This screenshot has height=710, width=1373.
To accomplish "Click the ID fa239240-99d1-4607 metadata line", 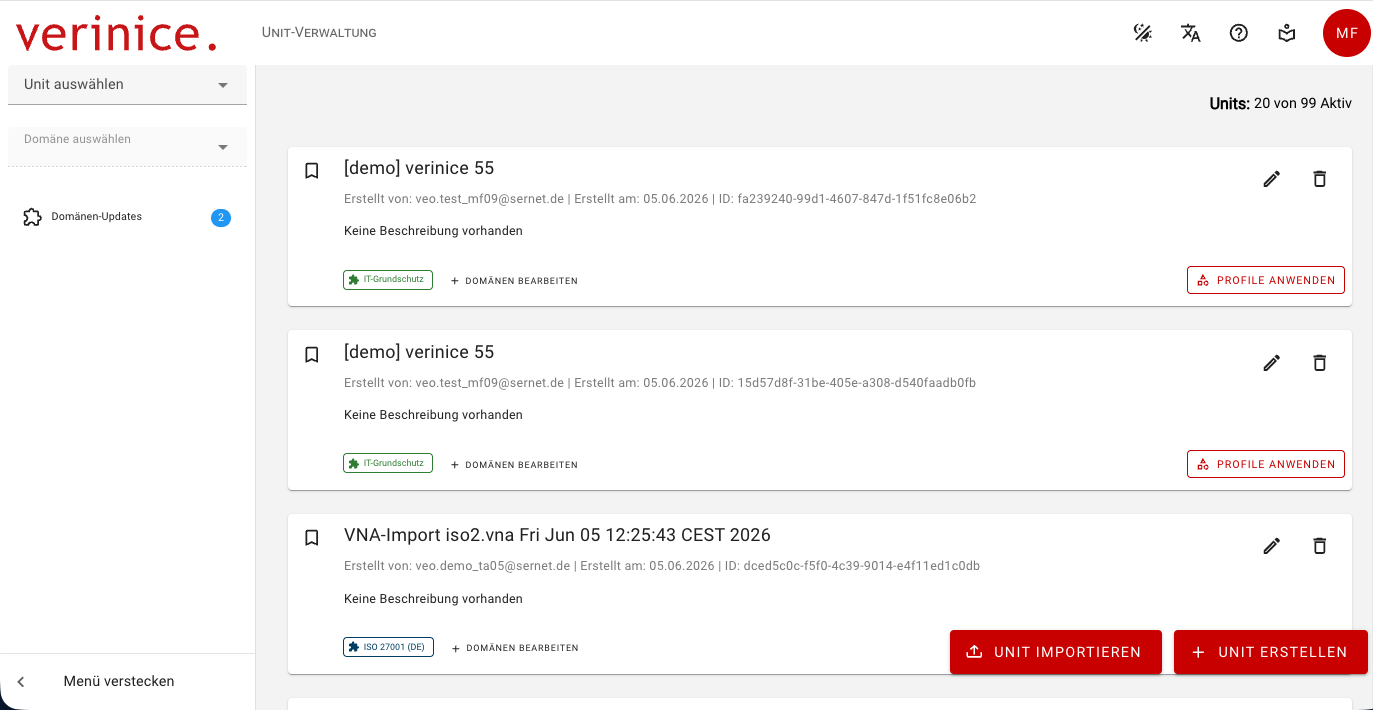I will click(x=660, y=199).
